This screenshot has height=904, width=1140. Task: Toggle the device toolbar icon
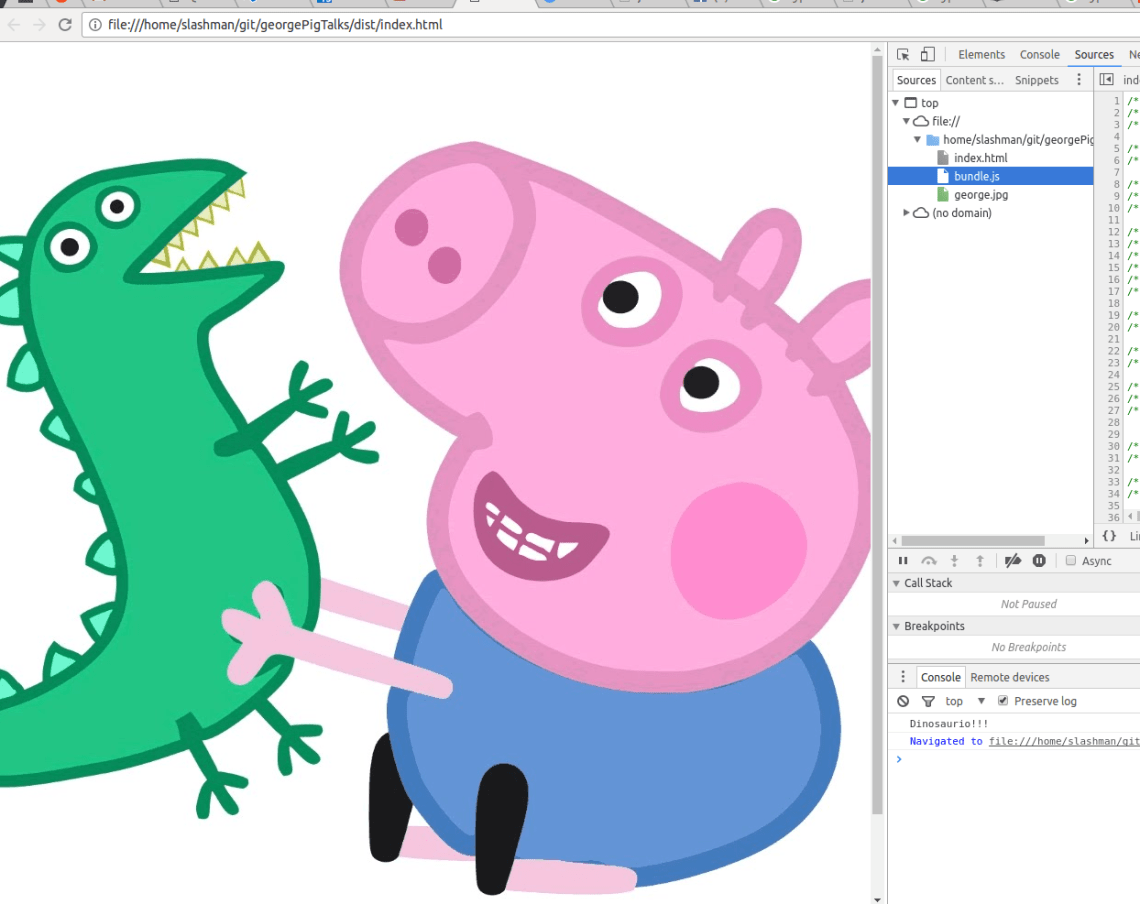tap(927, 55)
